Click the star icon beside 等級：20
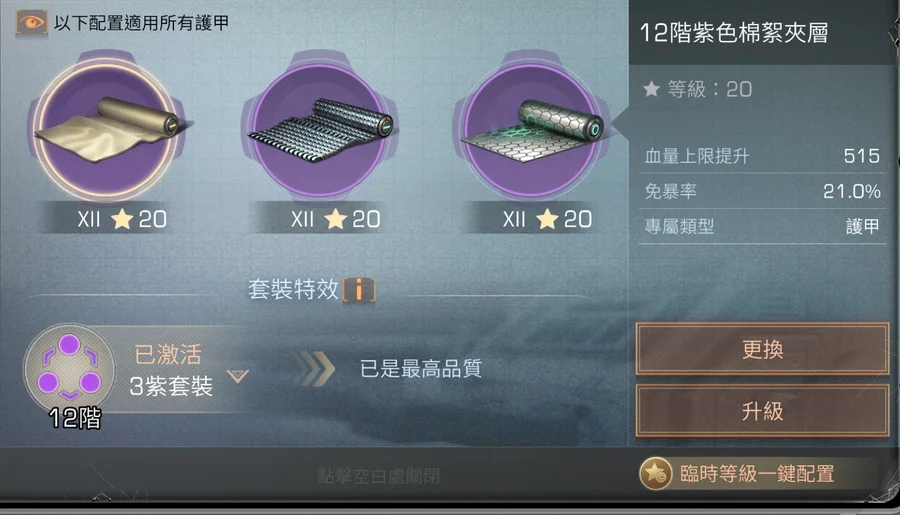 651,89
